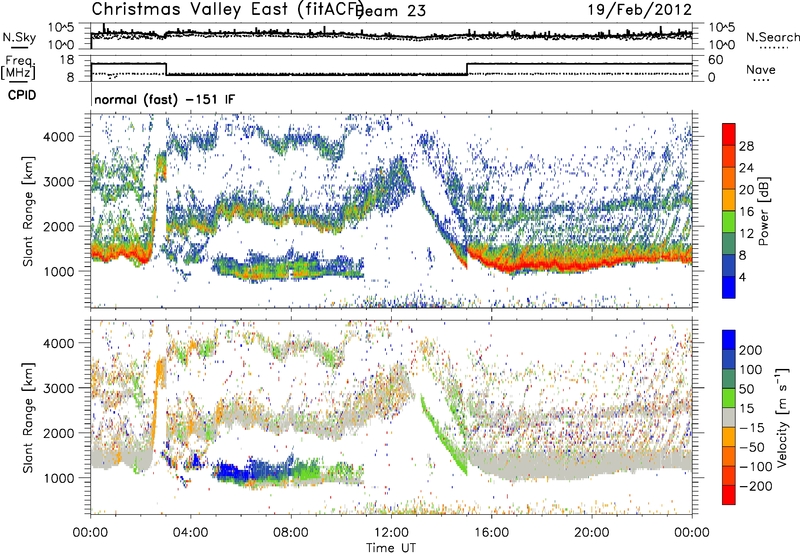Click 'Slant Range [km]' label of velocity panel
Viewport: 800px width, 554px height.
click(28, 417)
